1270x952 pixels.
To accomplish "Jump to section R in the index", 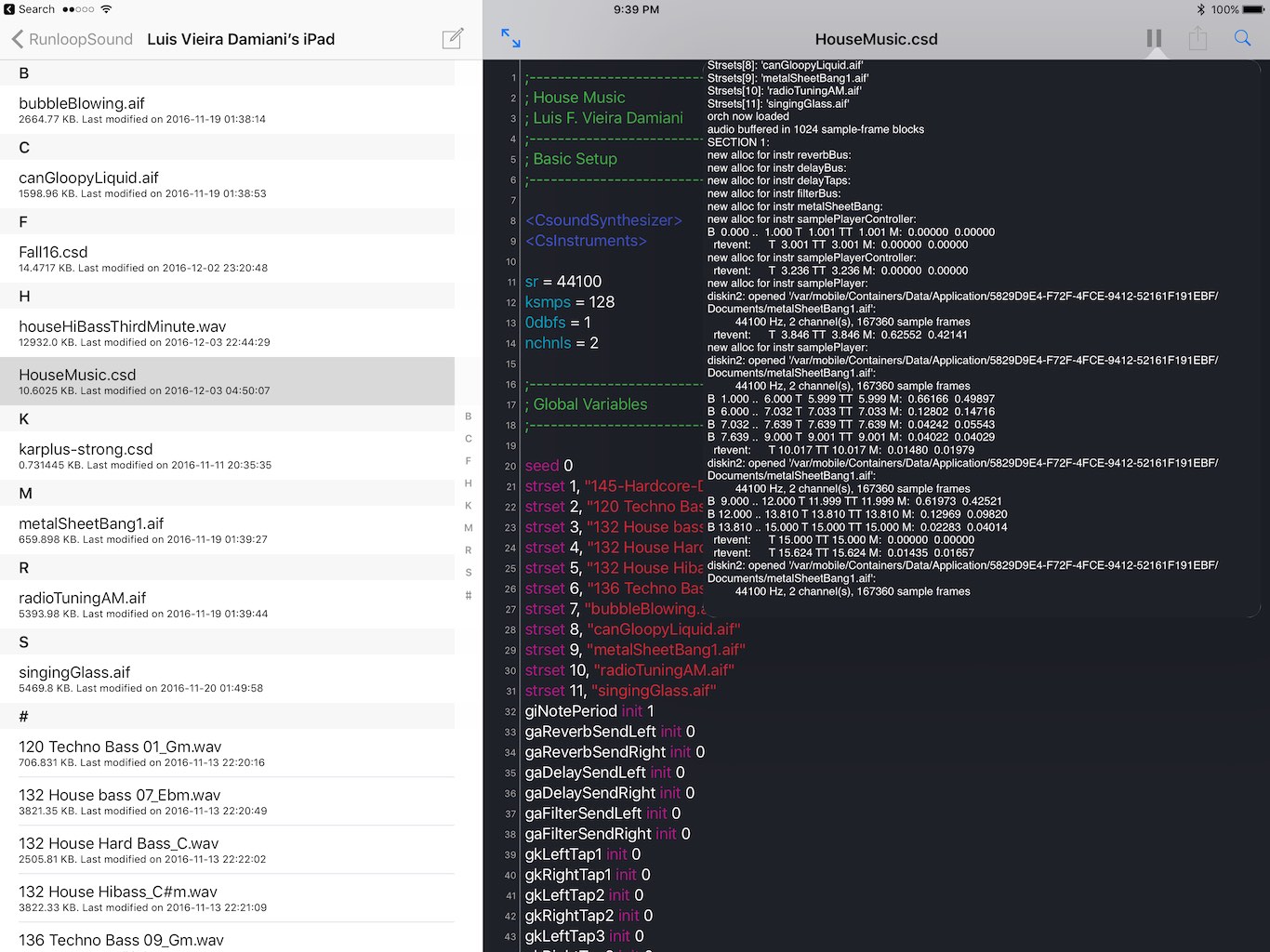I will pos(469,550).
